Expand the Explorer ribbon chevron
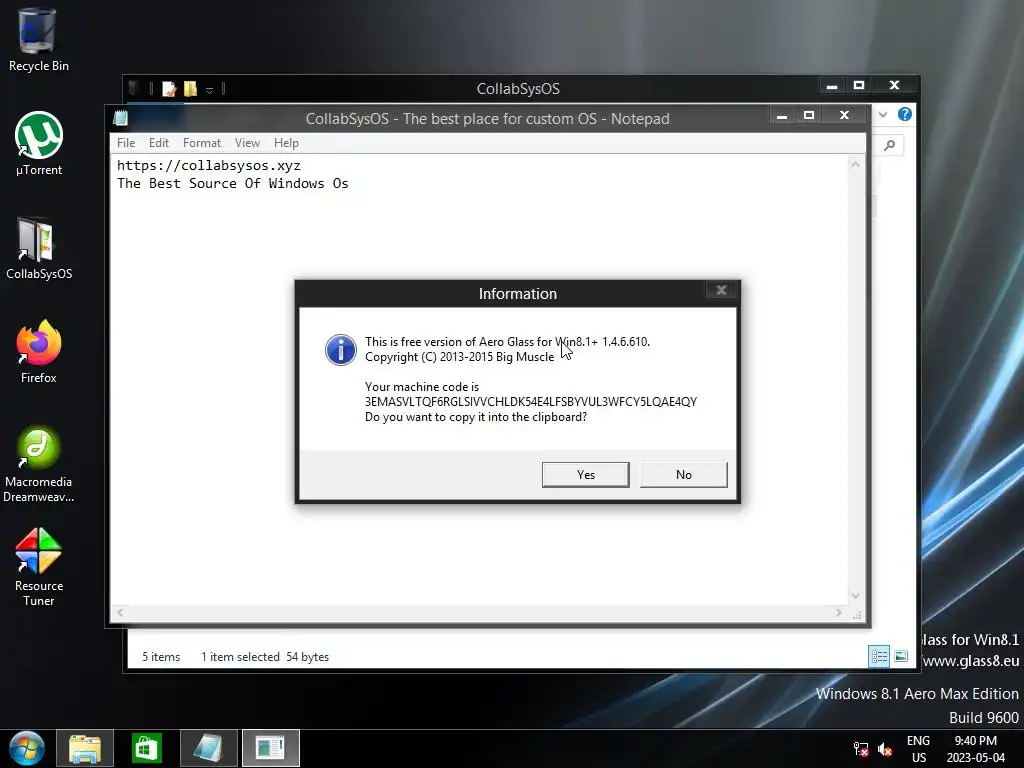 [883, 114]
